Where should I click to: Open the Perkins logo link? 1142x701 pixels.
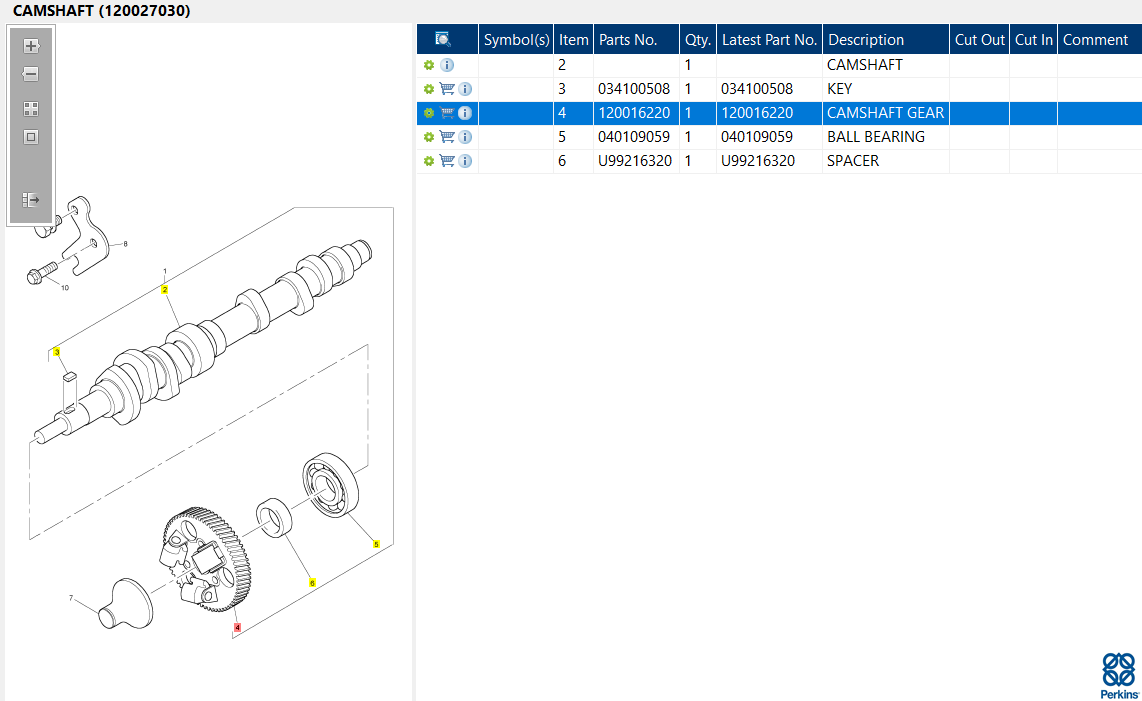pyautogui.click(x=1119, y=676)
